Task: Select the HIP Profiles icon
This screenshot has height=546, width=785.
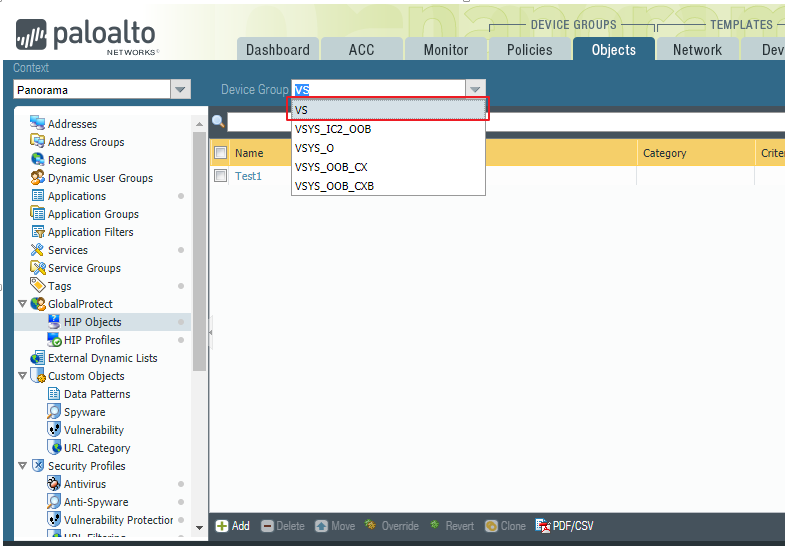Action: click(x=54, y=339)
